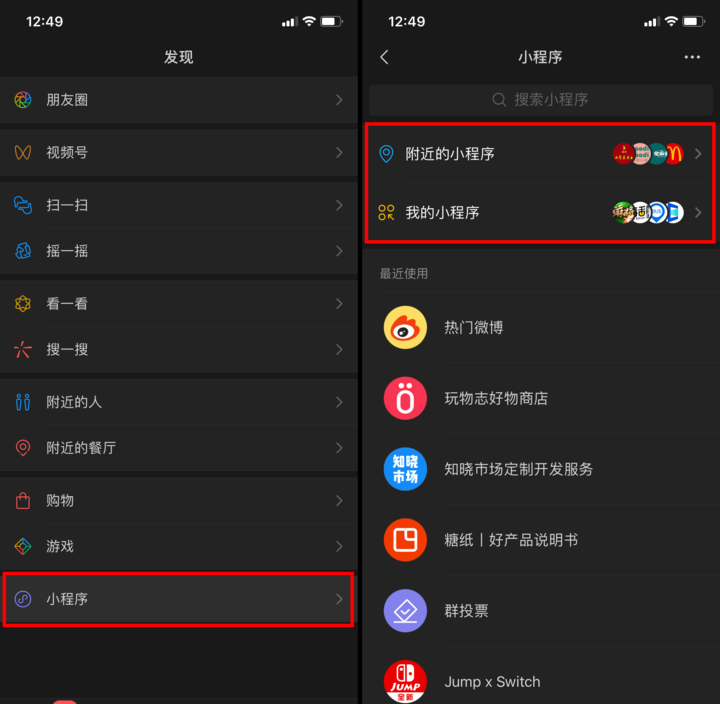Launch the Jump x Switch icon
The height and width of the screenshot is (704, 720).
pos(405,681)
